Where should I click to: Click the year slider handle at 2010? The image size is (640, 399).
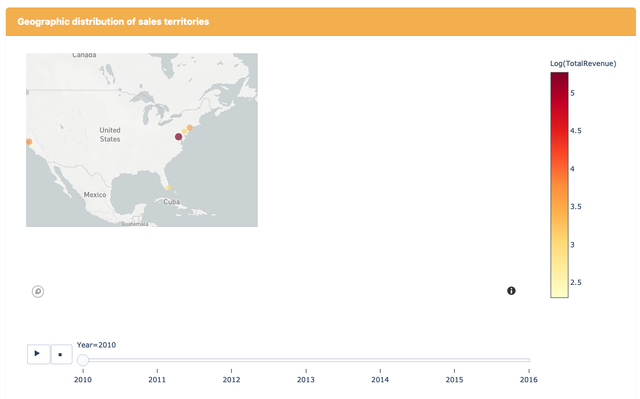click(x=83, y=360)
